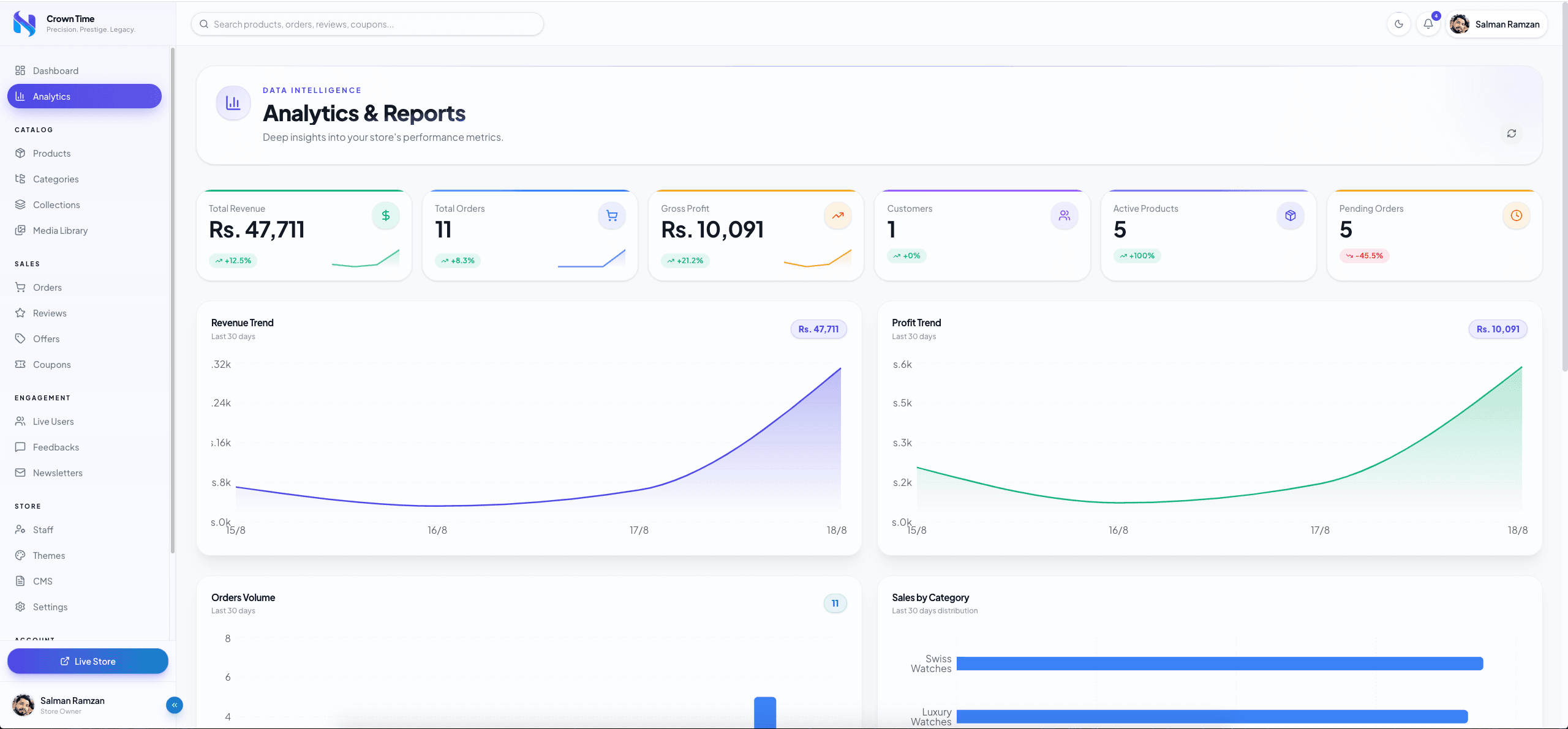This screenshot has height=729, width=1568.
Task: Click Salman Ramzan Store Owner profile in sidebar
Action: click(59, 706)
